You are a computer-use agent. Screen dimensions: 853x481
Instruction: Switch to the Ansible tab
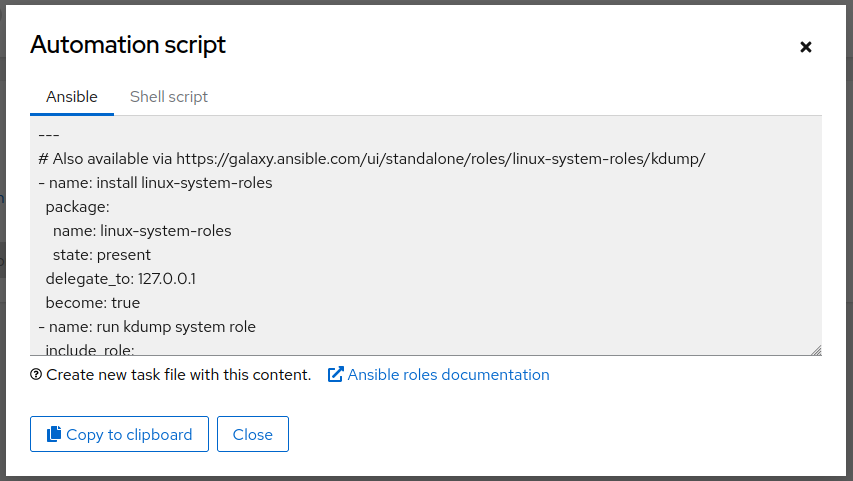[72, 97]
